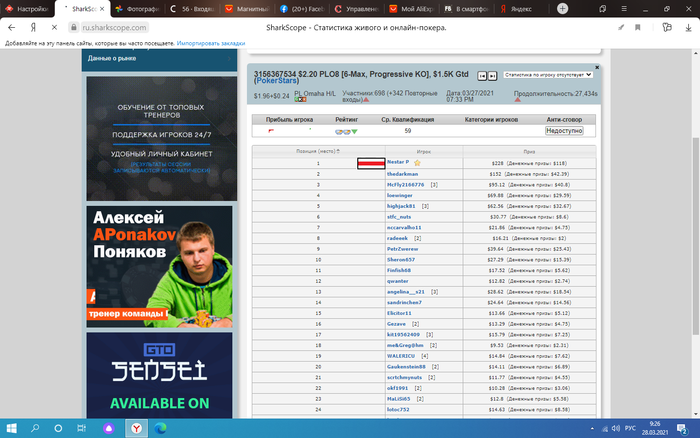Switch to the Фотографии tab

138,8
